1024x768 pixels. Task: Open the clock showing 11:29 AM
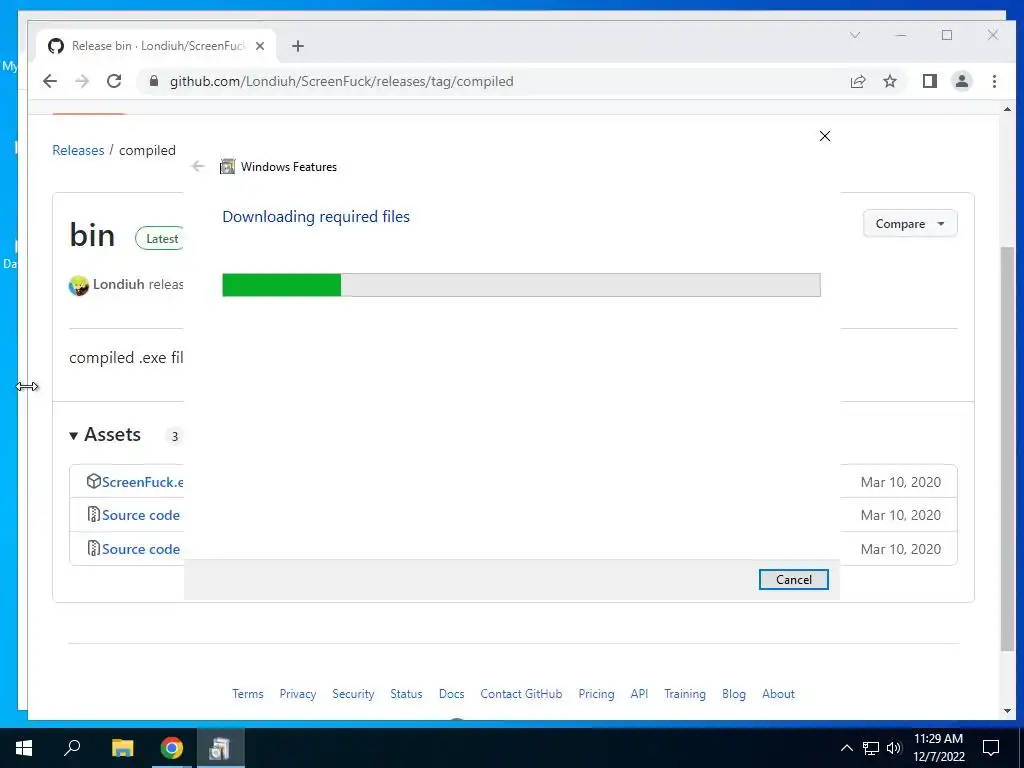(938, 748)
